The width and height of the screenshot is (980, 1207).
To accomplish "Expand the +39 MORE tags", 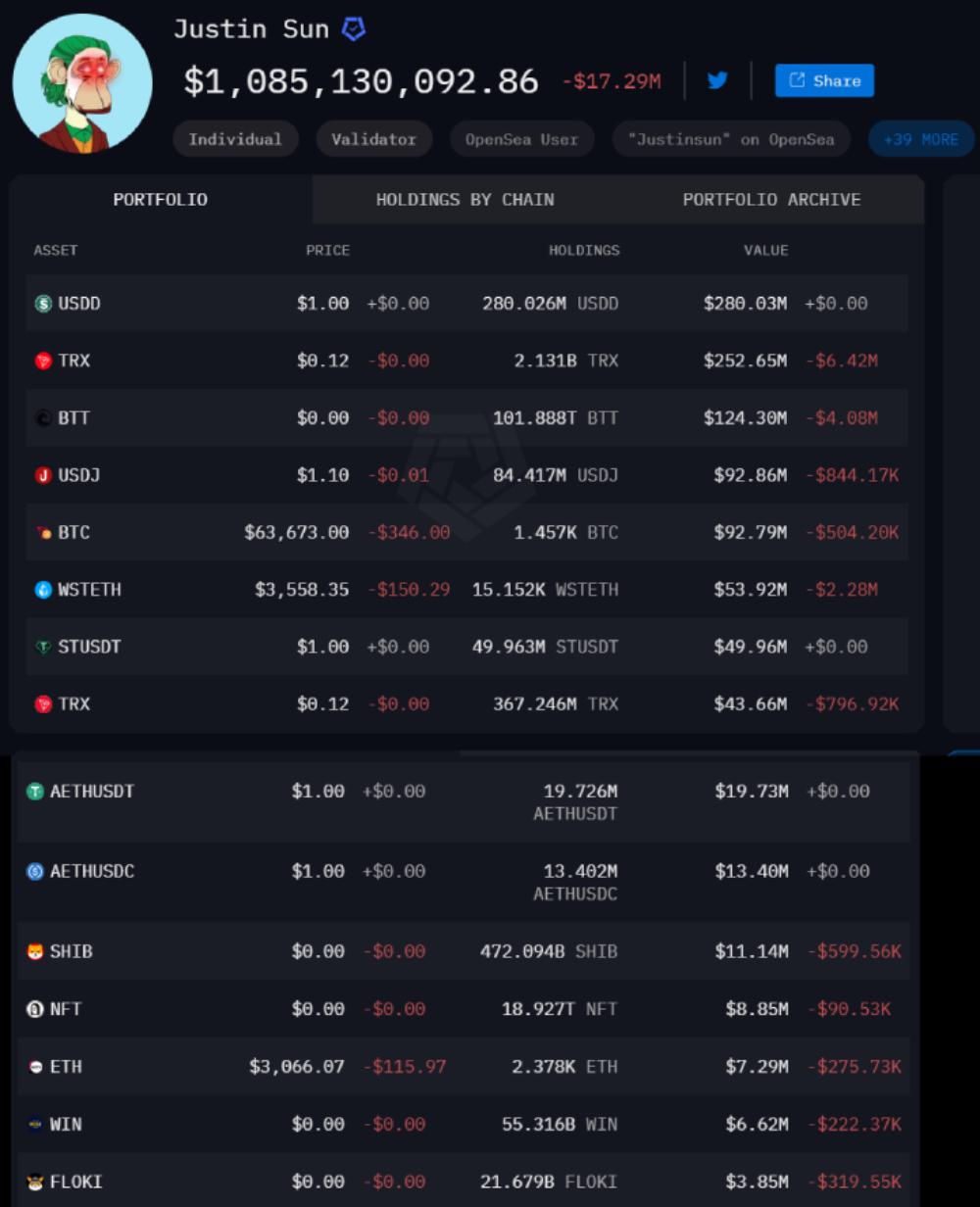I will (x=920, y=139).
